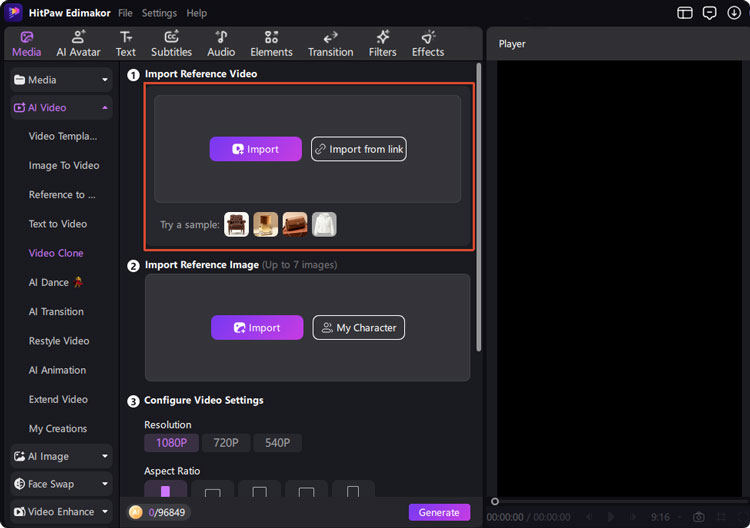The height and width of the screenshot is (528, 750).
Task: Click the 00:00:00 / 00:00:00 timecode
Action: (x=528, y=517)
